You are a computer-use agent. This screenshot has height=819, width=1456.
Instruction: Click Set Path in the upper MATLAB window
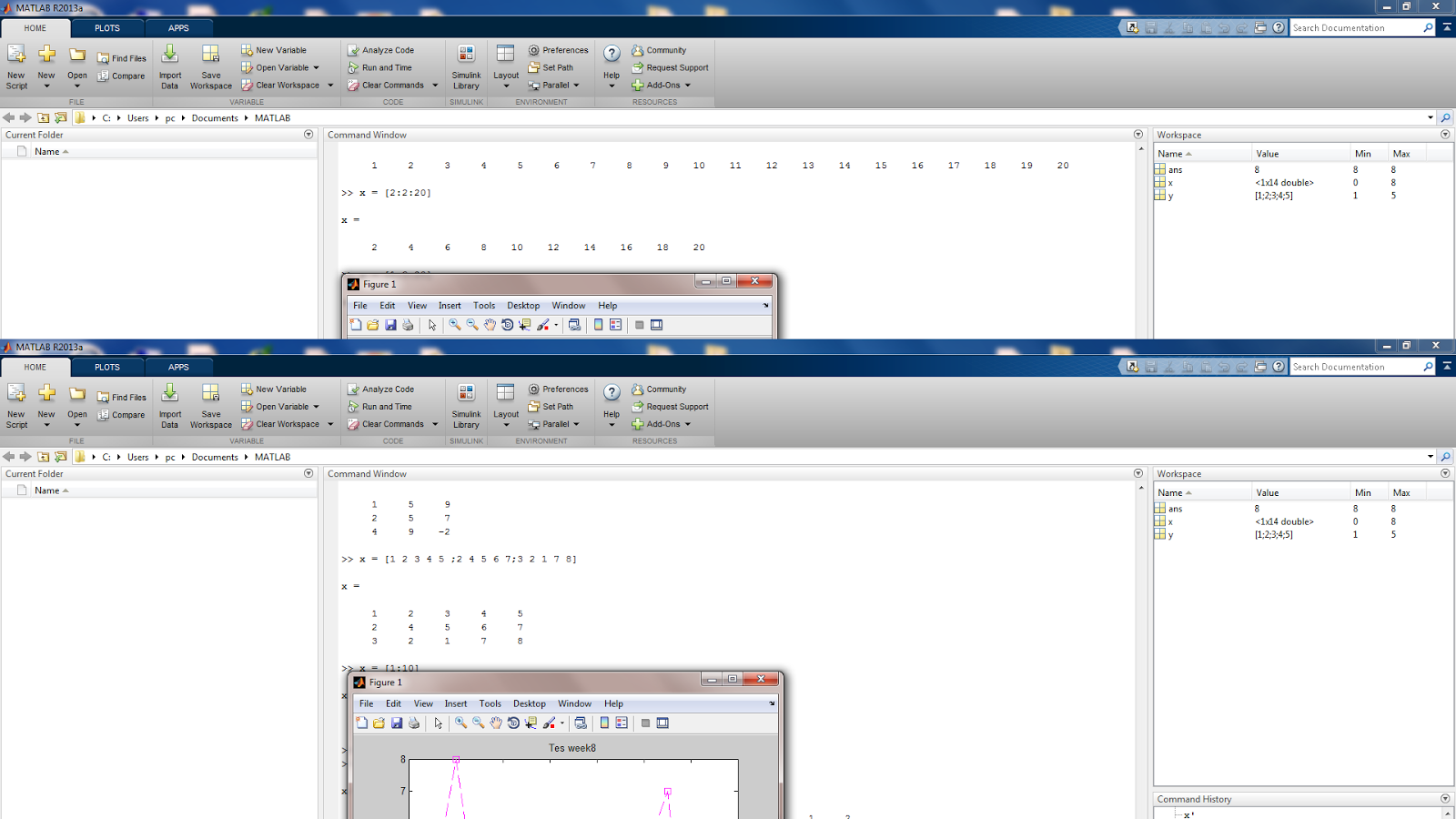click(551, 67)
